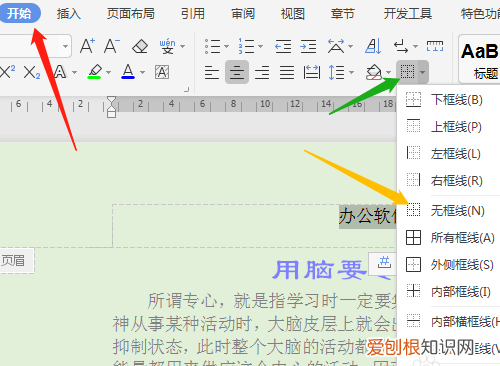Apply green highlight color
The image size is (500, 366).
(x=94, y=72)
